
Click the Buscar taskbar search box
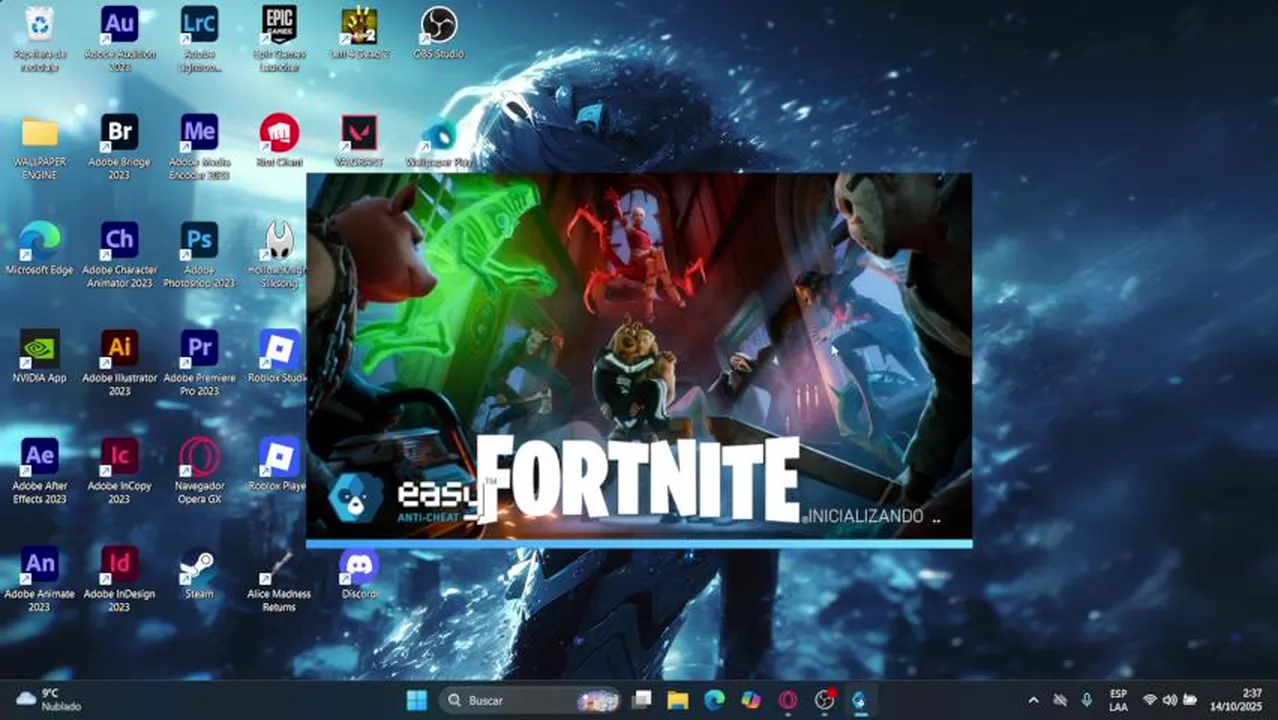point(532,700)
